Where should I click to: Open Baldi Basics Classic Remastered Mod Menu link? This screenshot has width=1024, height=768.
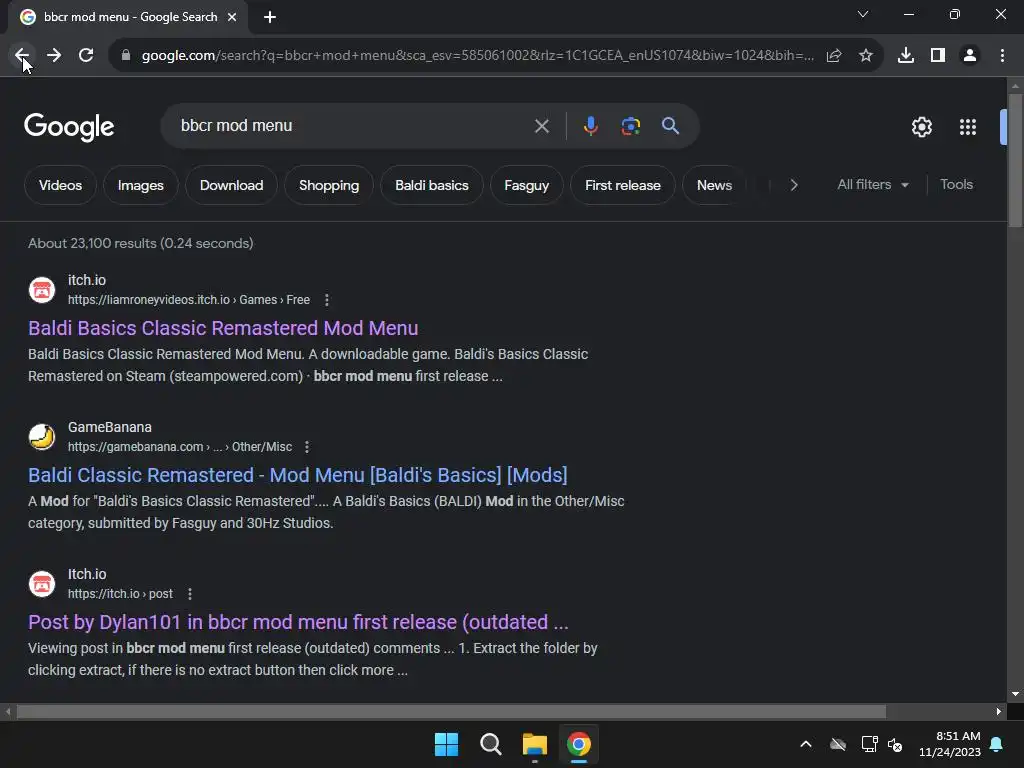223,328
